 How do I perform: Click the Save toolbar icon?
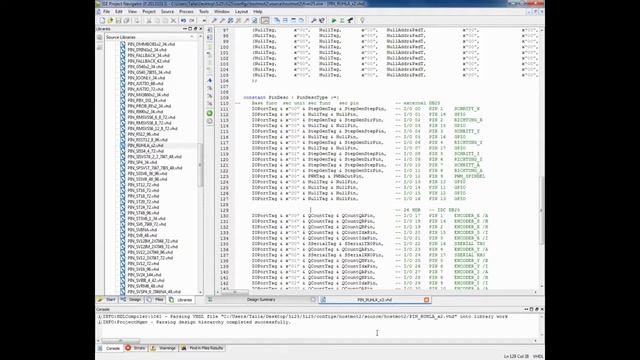tap(118, 20)
